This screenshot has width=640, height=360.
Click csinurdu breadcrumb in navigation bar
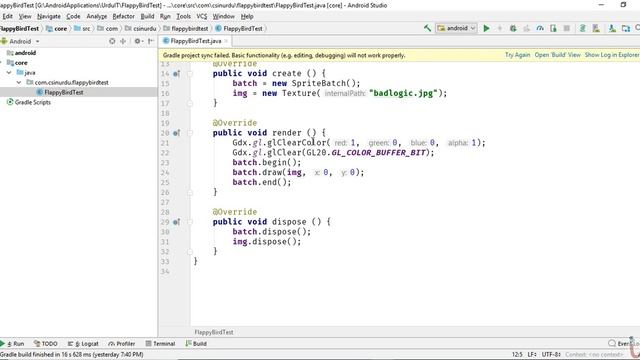[140, 29]
